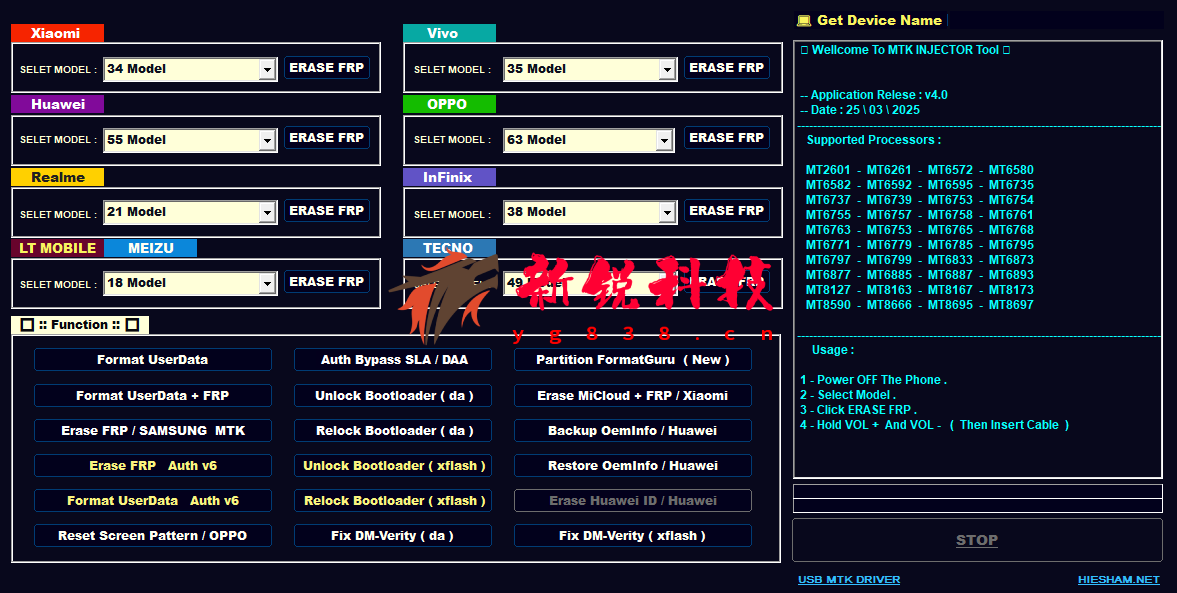
Task: Click Auth Bypass SLA / DAA
Action: pyautogui.click(x=393, y=360)
